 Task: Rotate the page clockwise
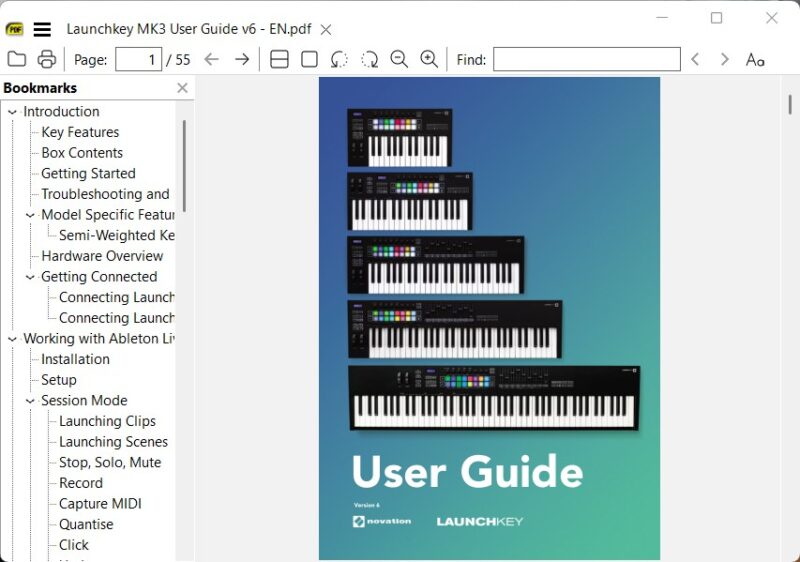tap(369, 59)
